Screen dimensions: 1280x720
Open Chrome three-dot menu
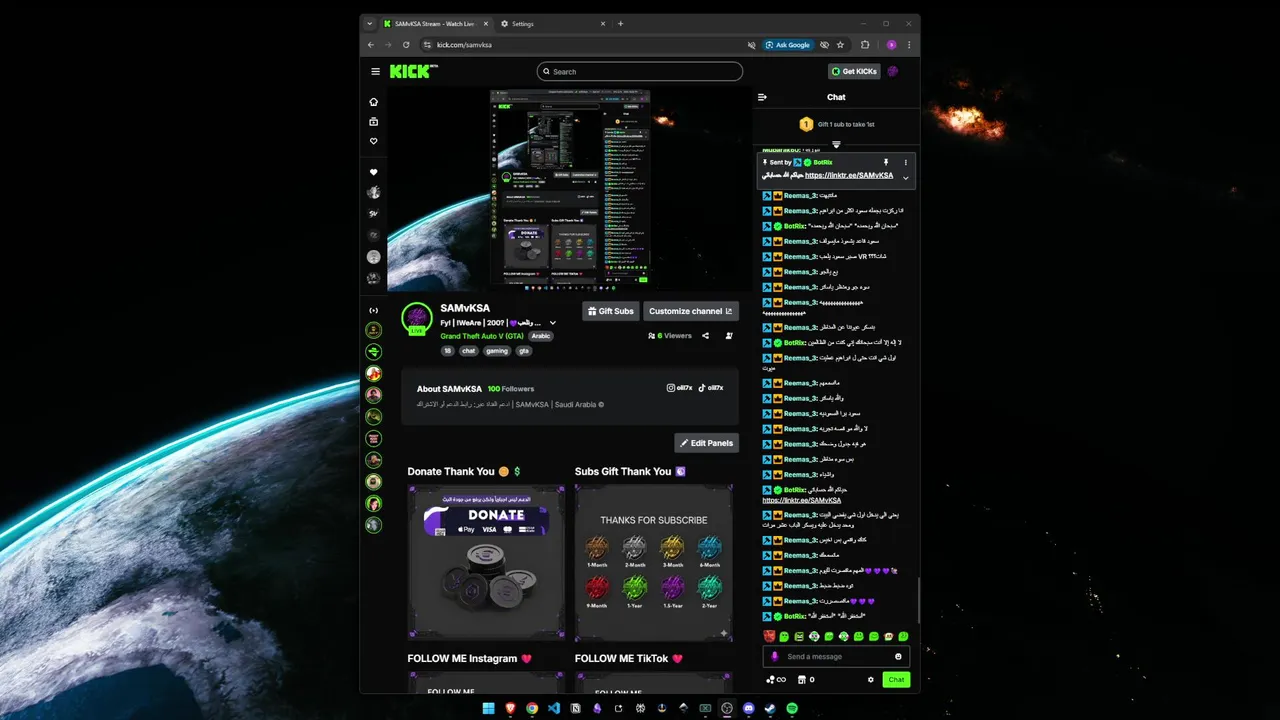[x=909, y=45]
